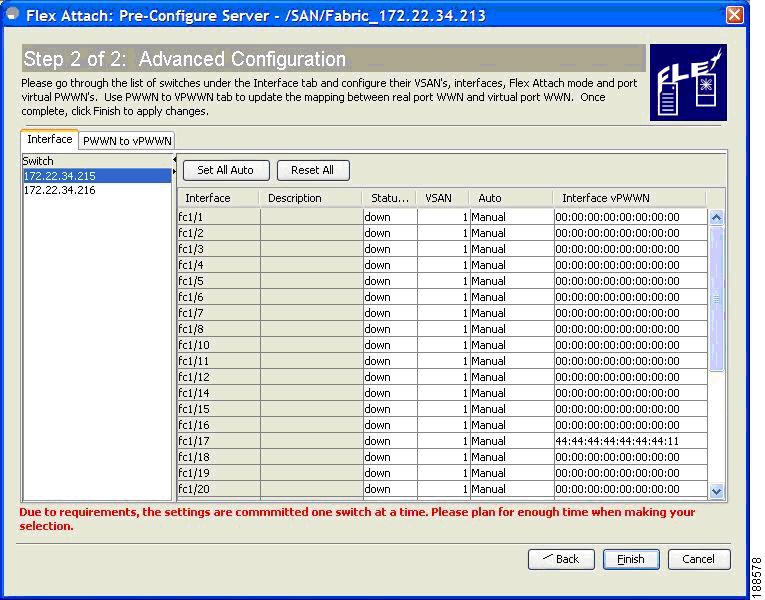This screenshot has width=765, height=600.
Task: Select the fc1/17 interface cell
Action: coord(219,441)
